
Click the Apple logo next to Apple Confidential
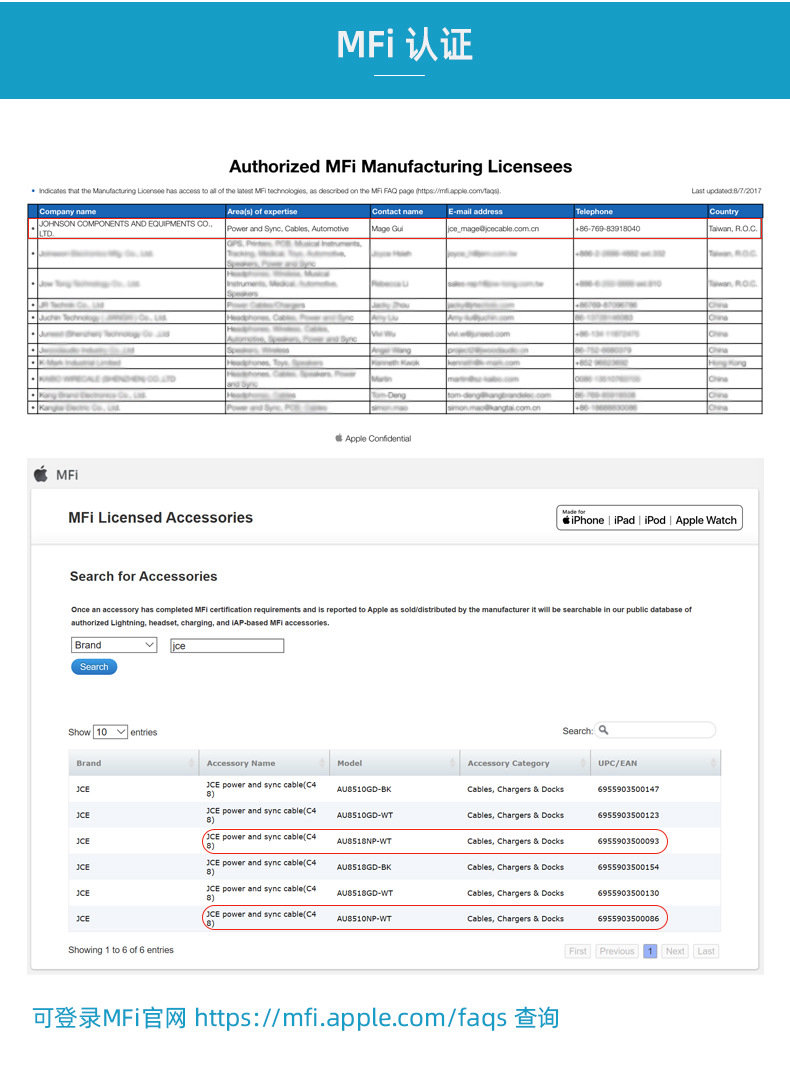pos(338,438)
